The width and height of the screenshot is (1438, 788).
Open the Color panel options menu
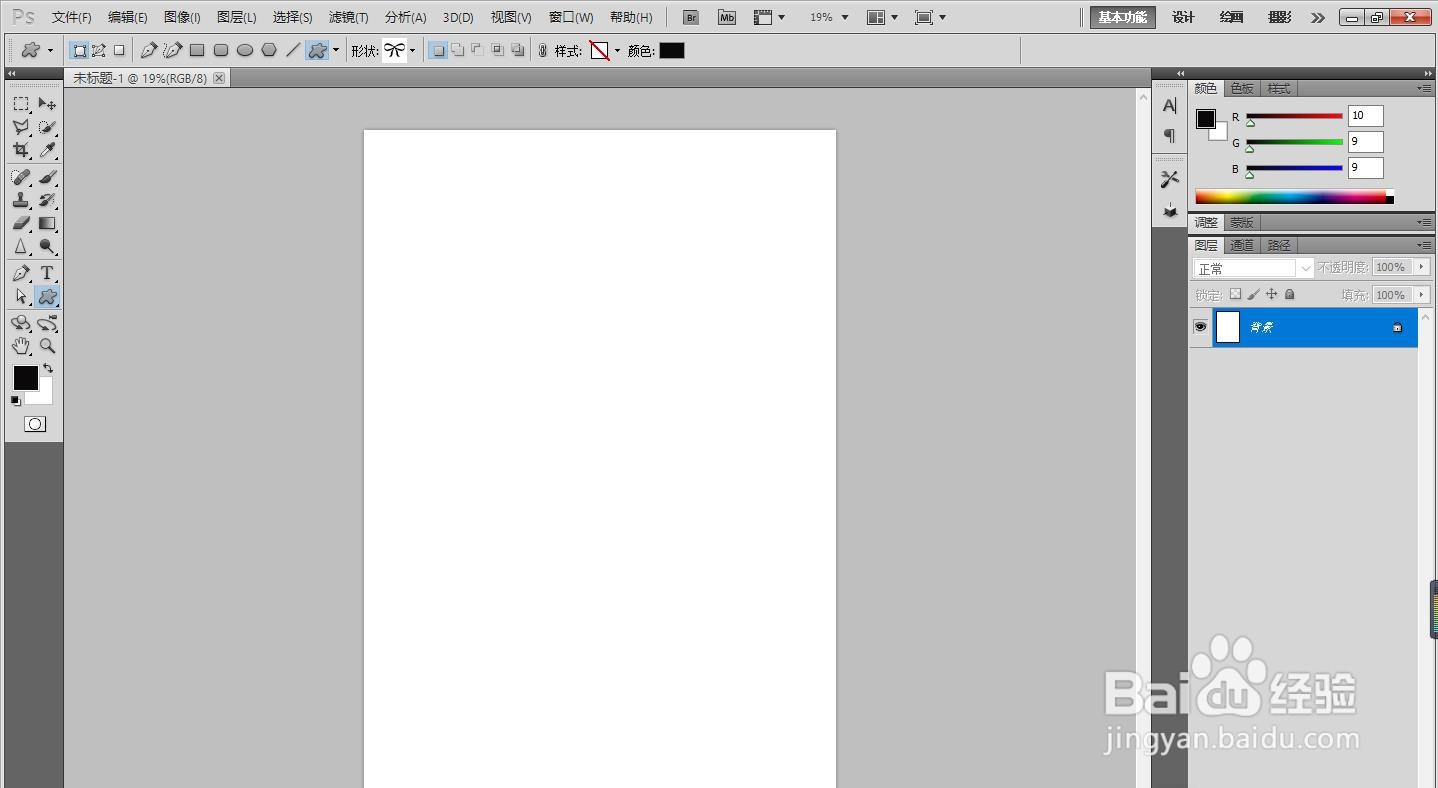(1424, 88)
